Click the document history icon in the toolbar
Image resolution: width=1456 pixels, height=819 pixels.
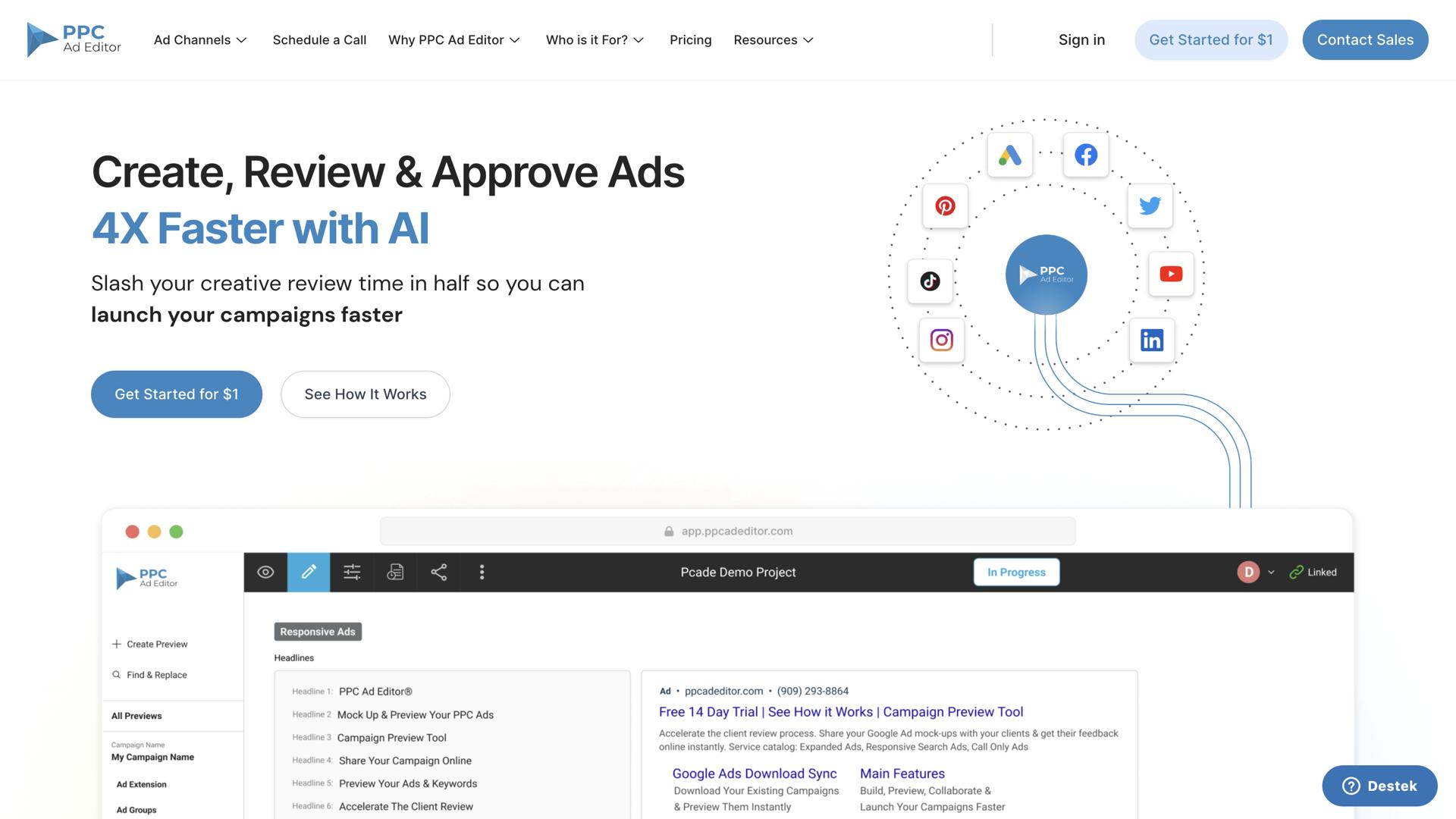(x=395, y=572)
